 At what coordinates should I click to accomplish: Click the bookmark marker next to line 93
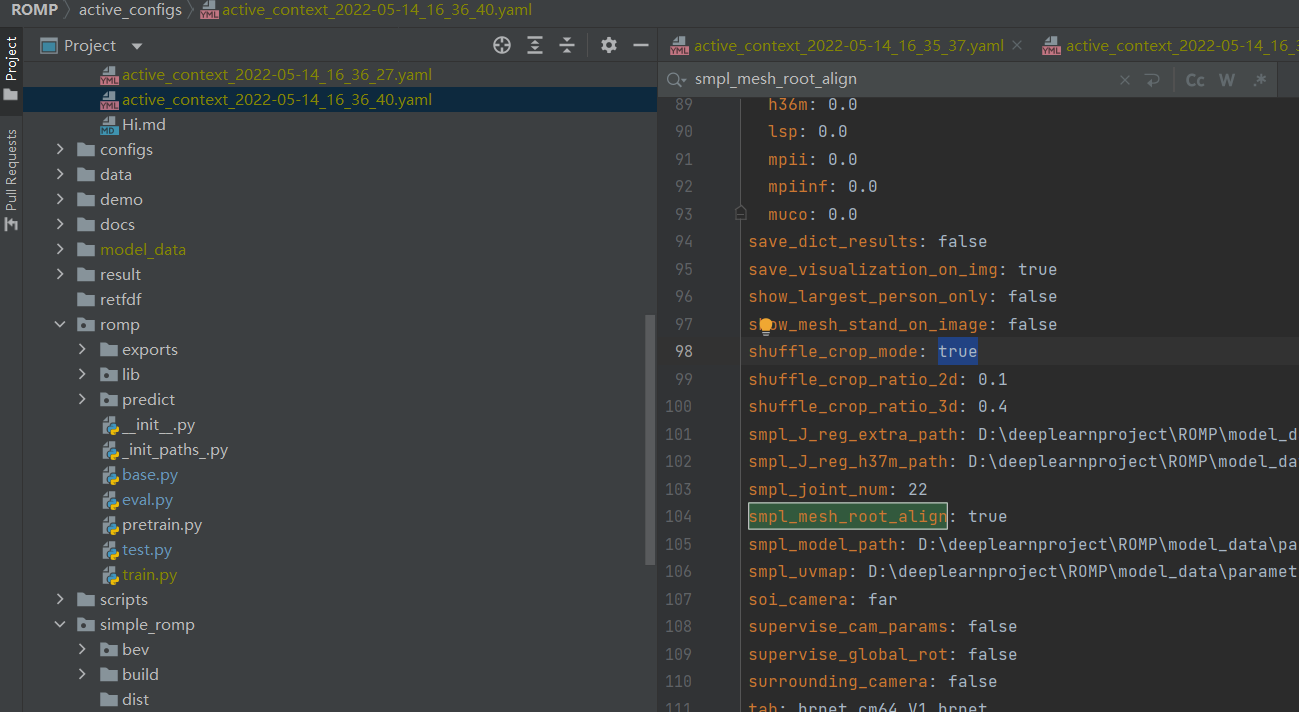[740, 212]
